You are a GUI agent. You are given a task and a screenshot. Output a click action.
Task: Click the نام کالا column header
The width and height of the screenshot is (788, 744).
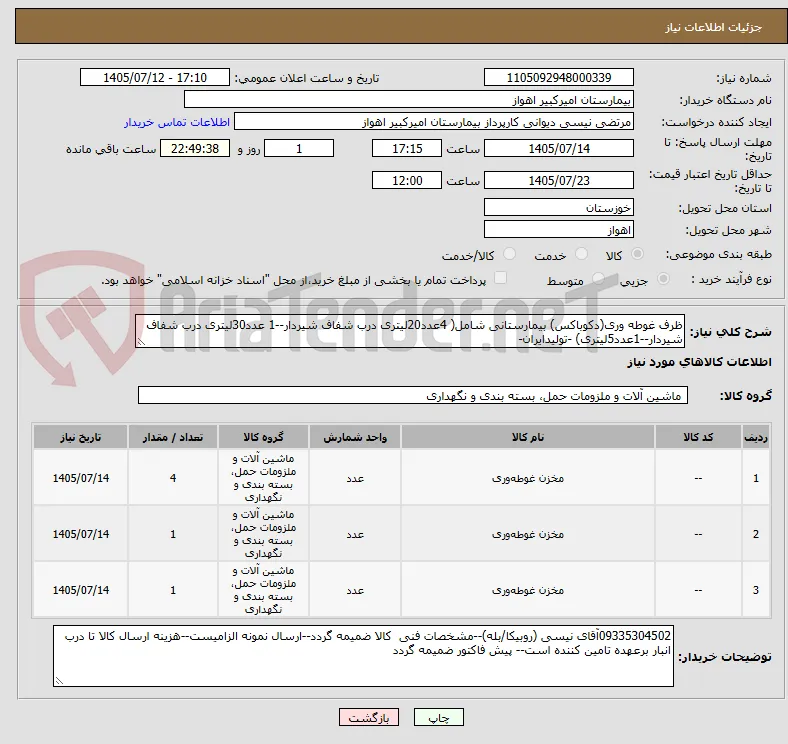click(x=528, y=437)
